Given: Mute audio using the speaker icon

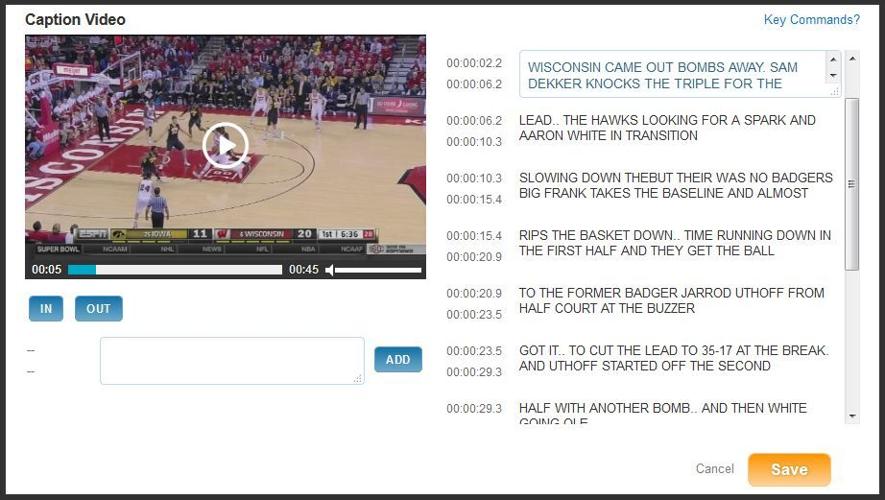Looking at the screenshot, I should click(x=330, y=270).
